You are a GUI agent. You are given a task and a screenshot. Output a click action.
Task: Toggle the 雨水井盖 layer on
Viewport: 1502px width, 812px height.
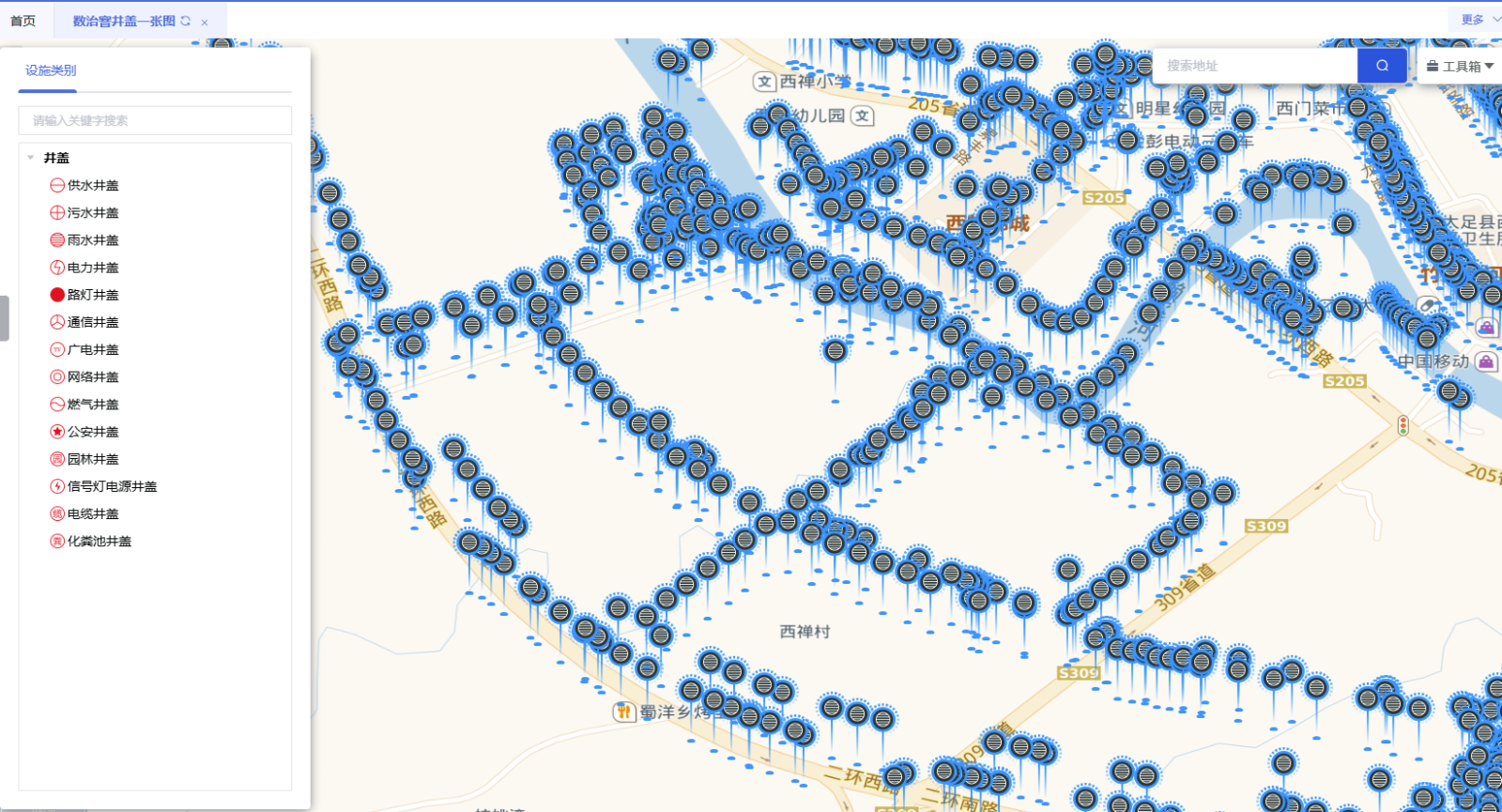(x=92, y=240)
